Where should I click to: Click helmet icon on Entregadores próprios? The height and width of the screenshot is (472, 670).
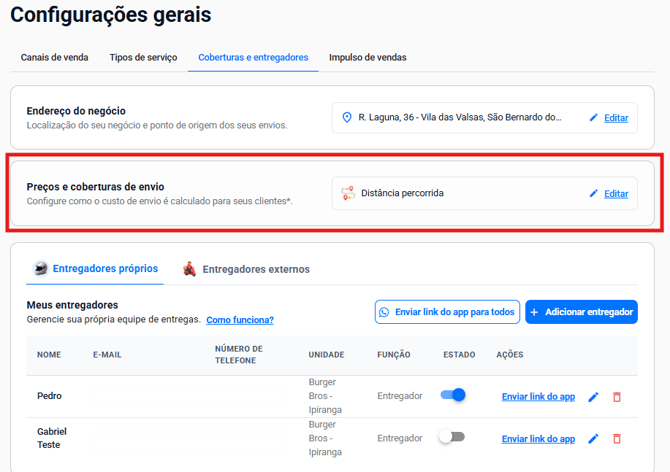click(x=41, y=269)
